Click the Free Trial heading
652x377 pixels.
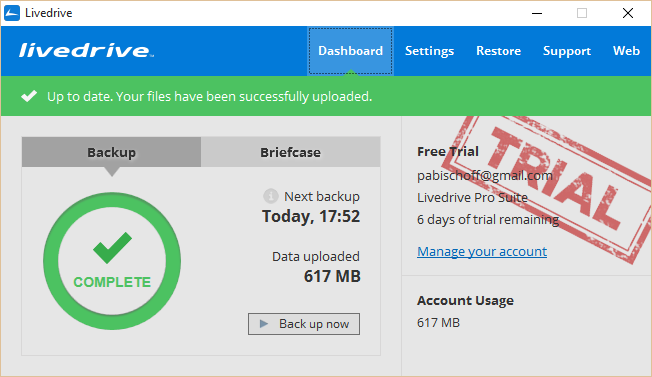(x=448, y=151)
